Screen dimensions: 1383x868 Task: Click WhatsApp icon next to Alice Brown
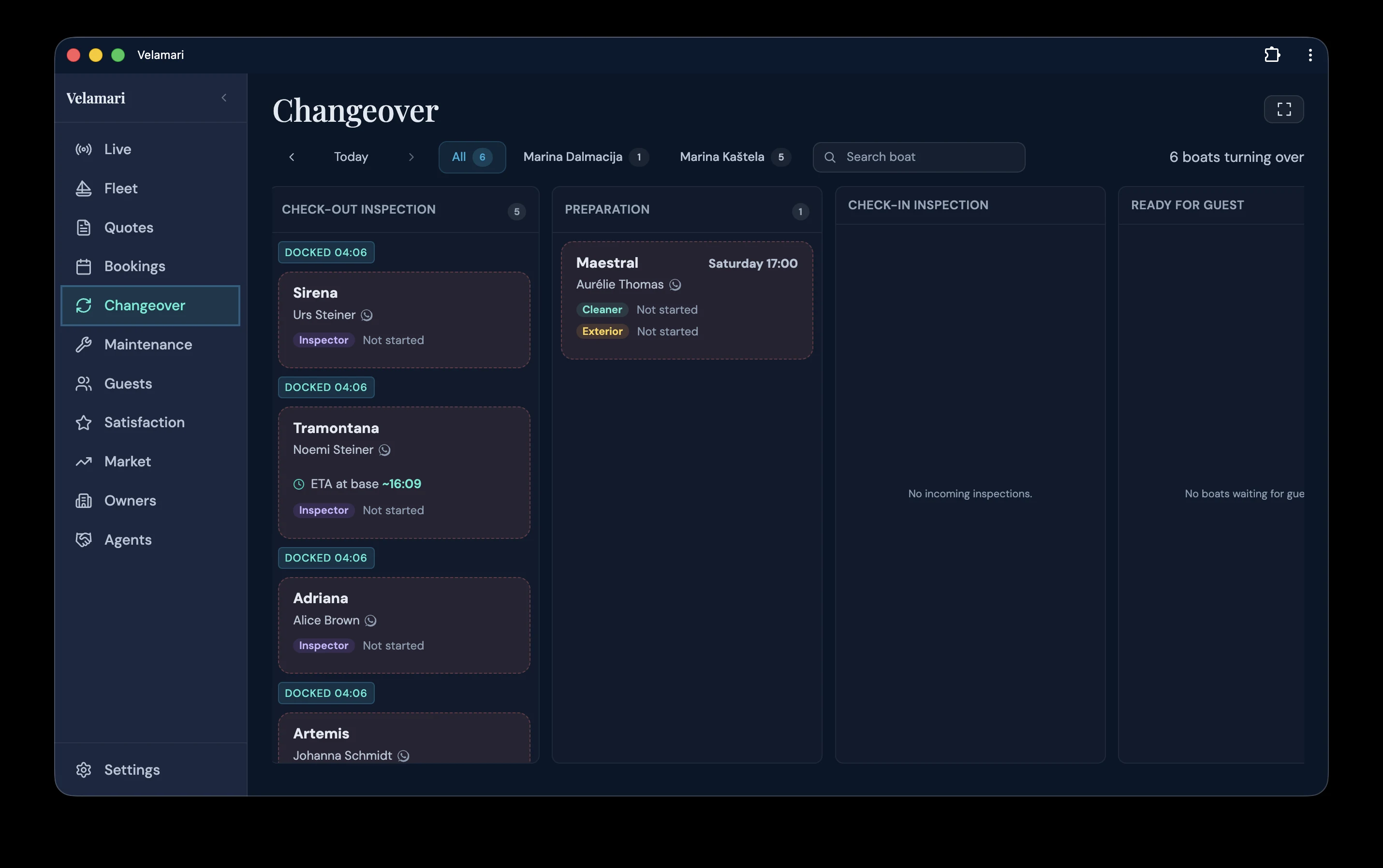pyautogui.click(x=370, y=621)
